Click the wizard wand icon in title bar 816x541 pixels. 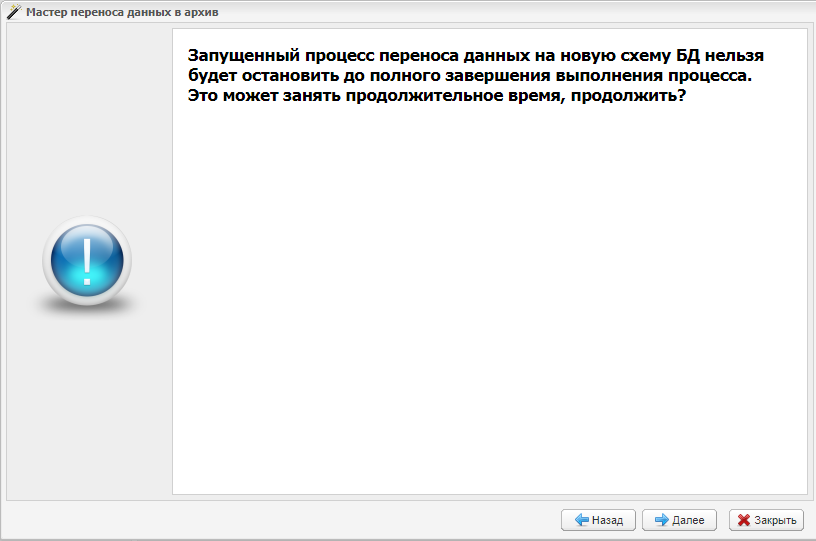(x=14, y=13)
